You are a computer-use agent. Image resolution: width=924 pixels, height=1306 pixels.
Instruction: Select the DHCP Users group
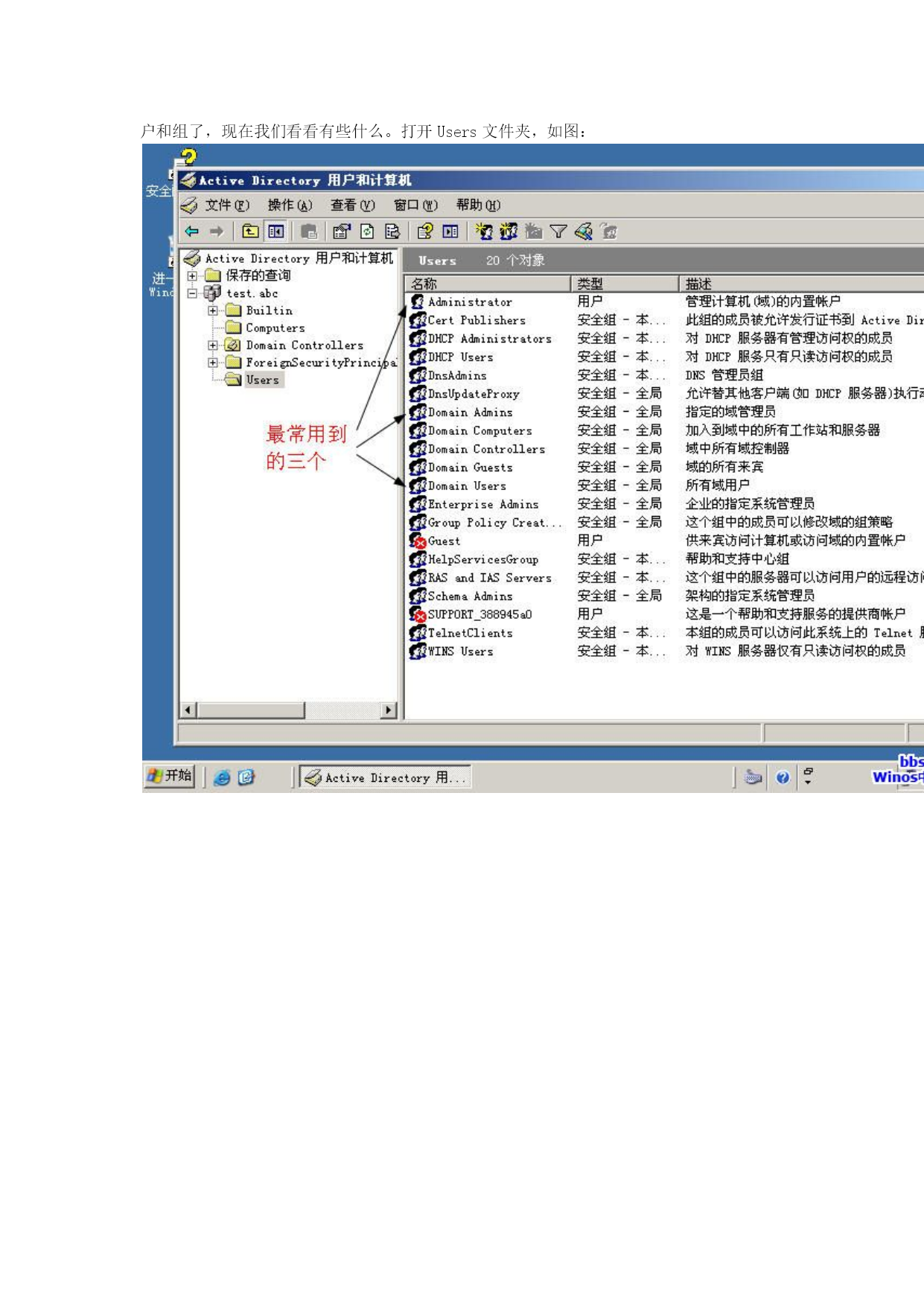tap(452, 357)
